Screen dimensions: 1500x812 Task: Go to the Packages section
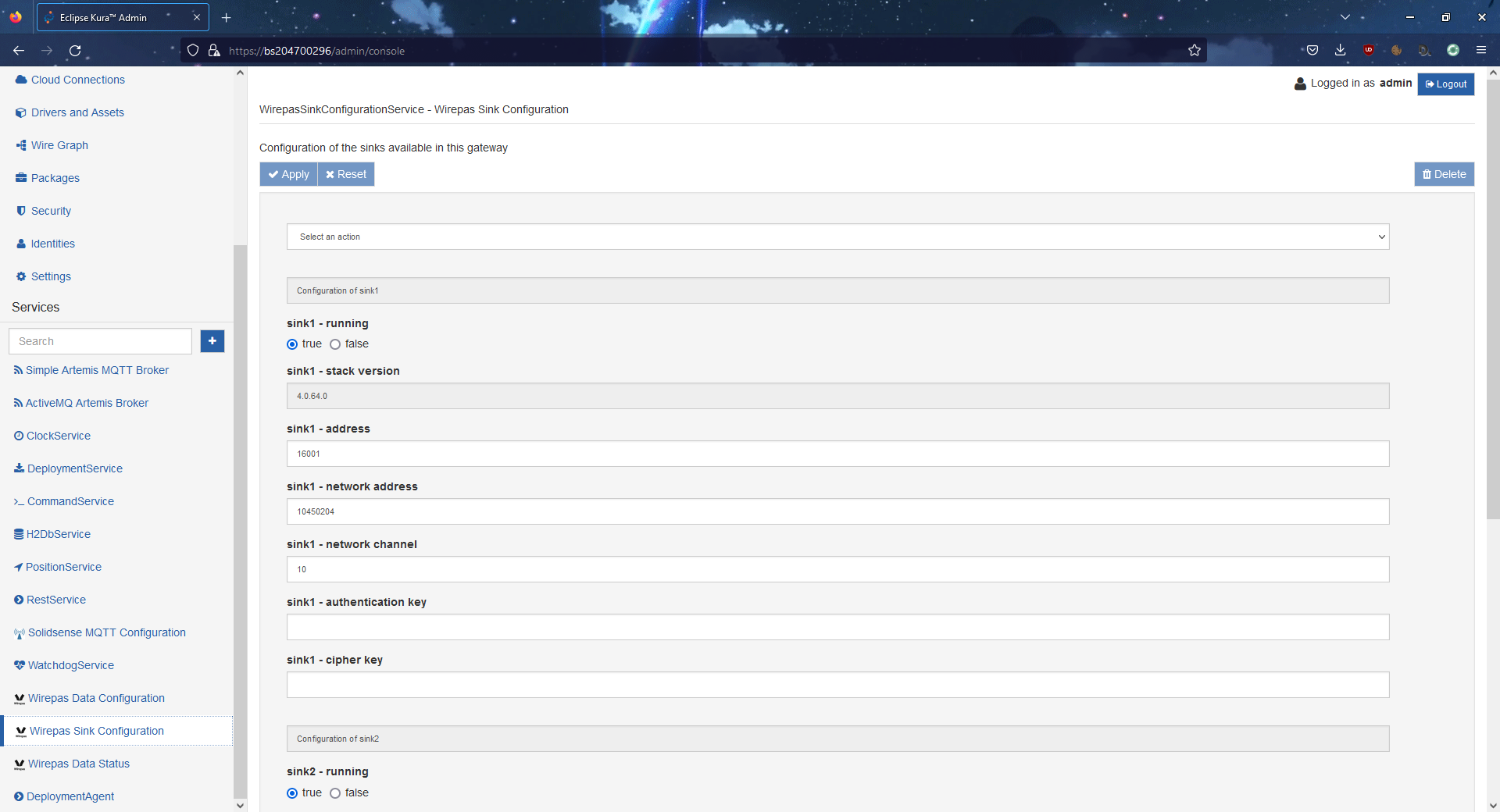point(55,178)
